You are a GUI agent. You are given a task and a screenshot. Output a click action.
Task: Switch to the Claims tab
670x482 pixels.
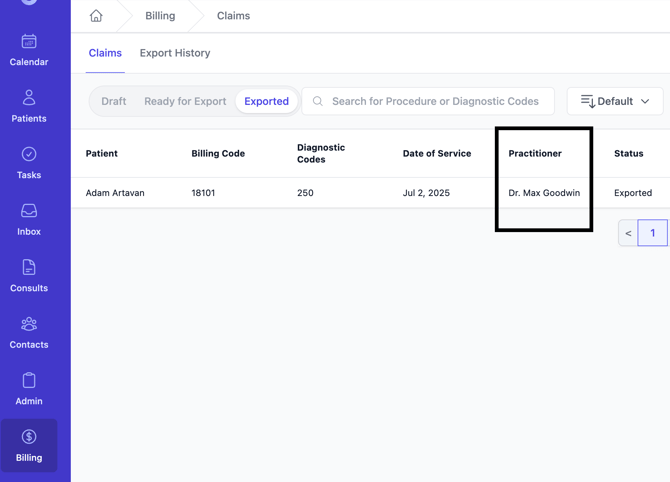tap(105, 53)
